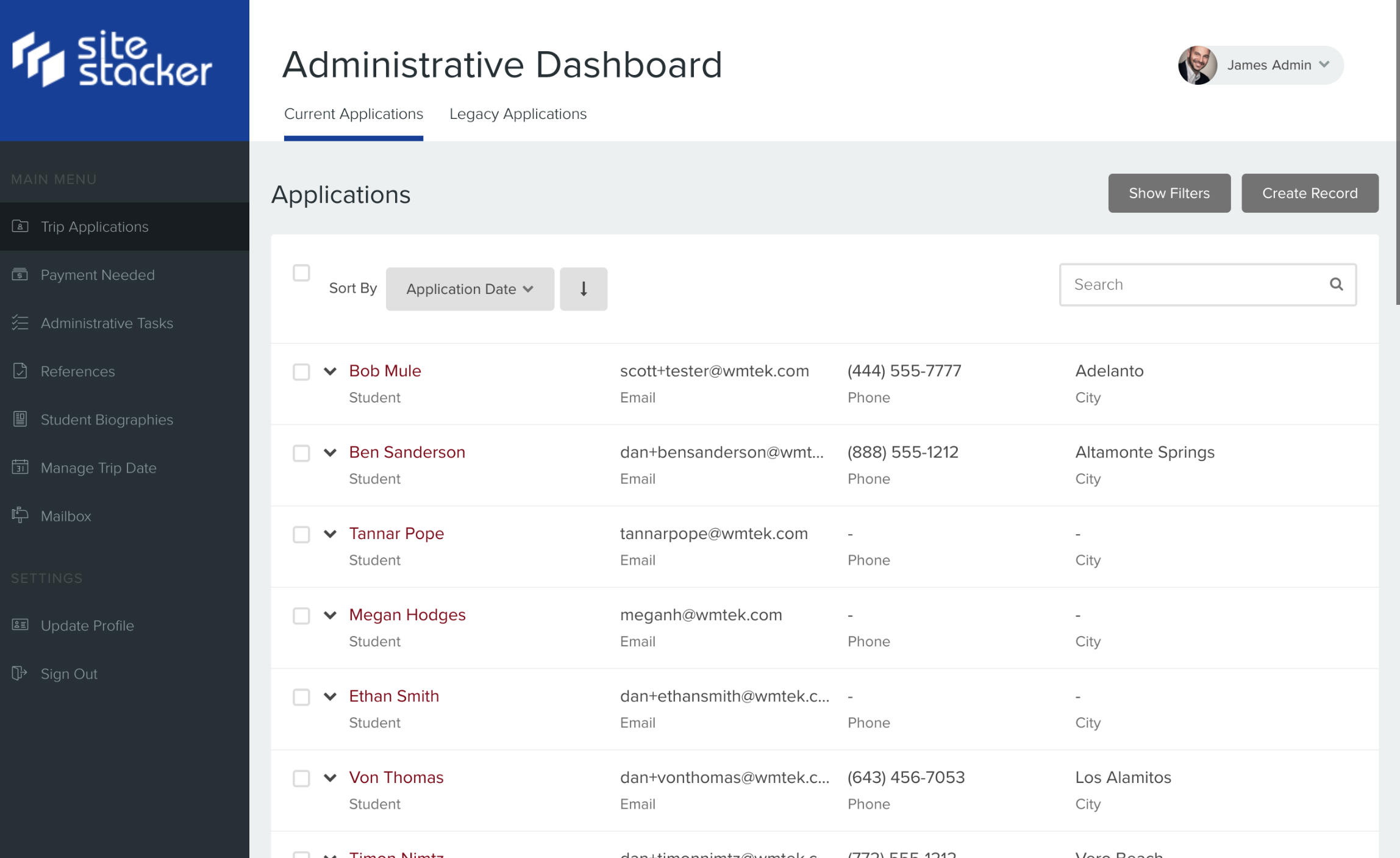1400x858 pixels.
Task: Click the Payment Needed sidebar icon
Action: [x=20, y=274]
